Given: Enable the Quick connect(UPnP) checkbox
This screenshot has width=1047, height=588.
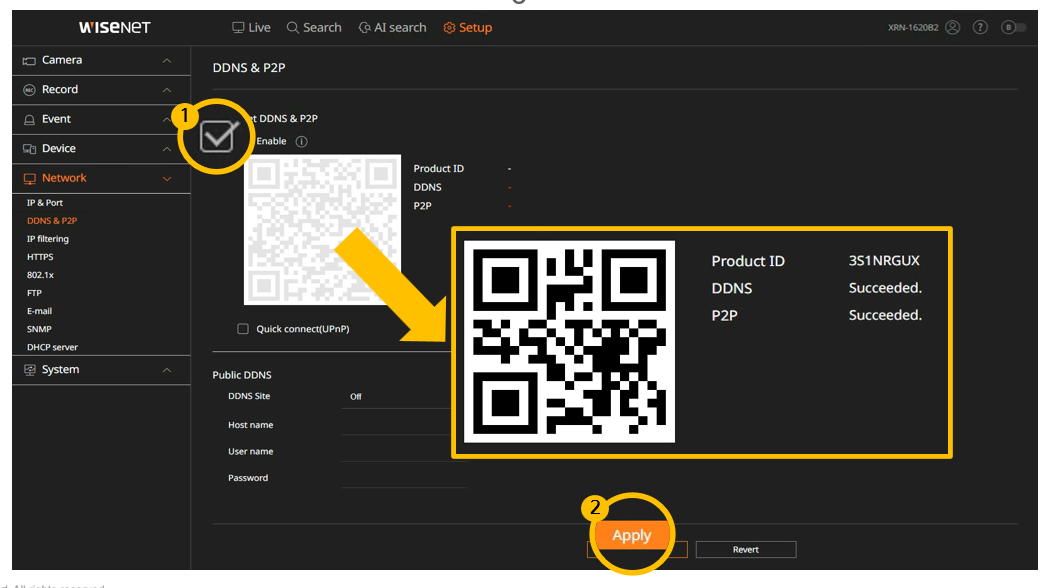Looking at the screenshot, I should click(243, 329).
